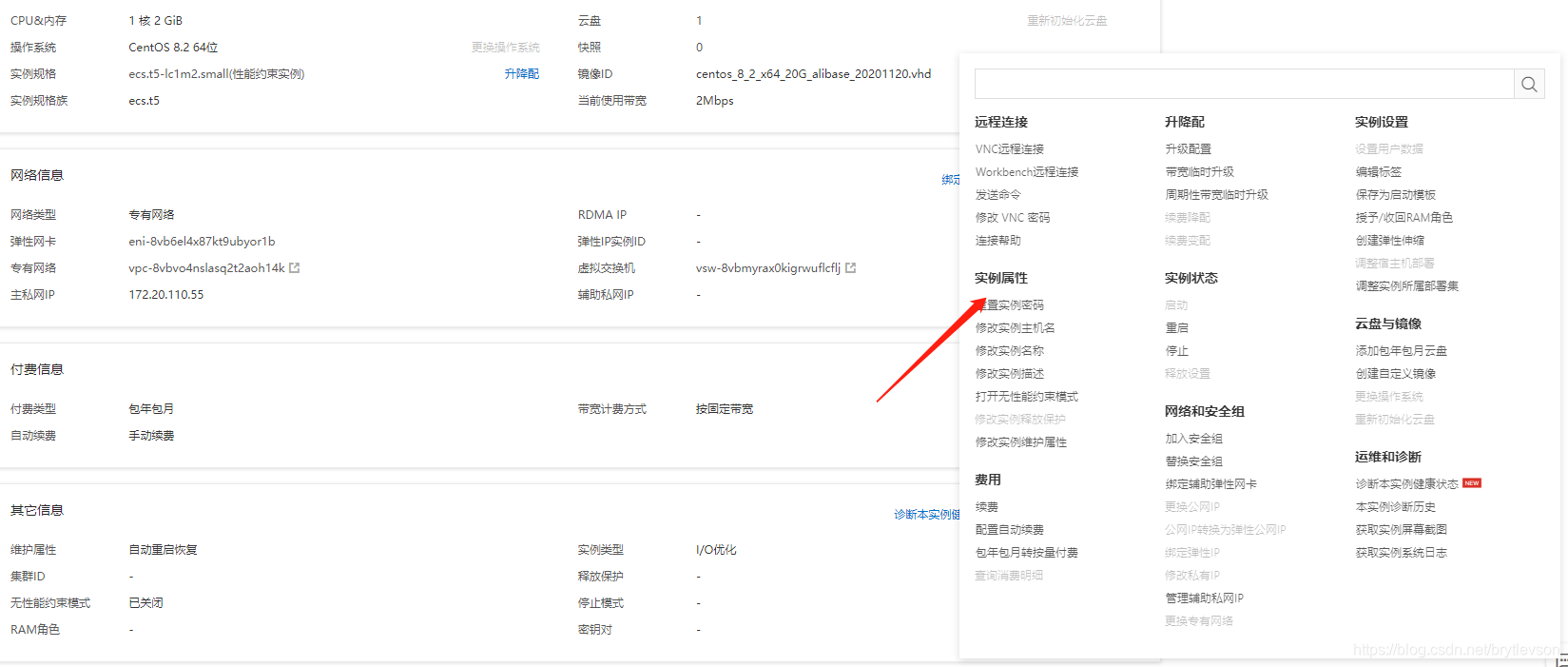
Task: Click the CentOS 8.2 64位 value
Action: point(174,48)
